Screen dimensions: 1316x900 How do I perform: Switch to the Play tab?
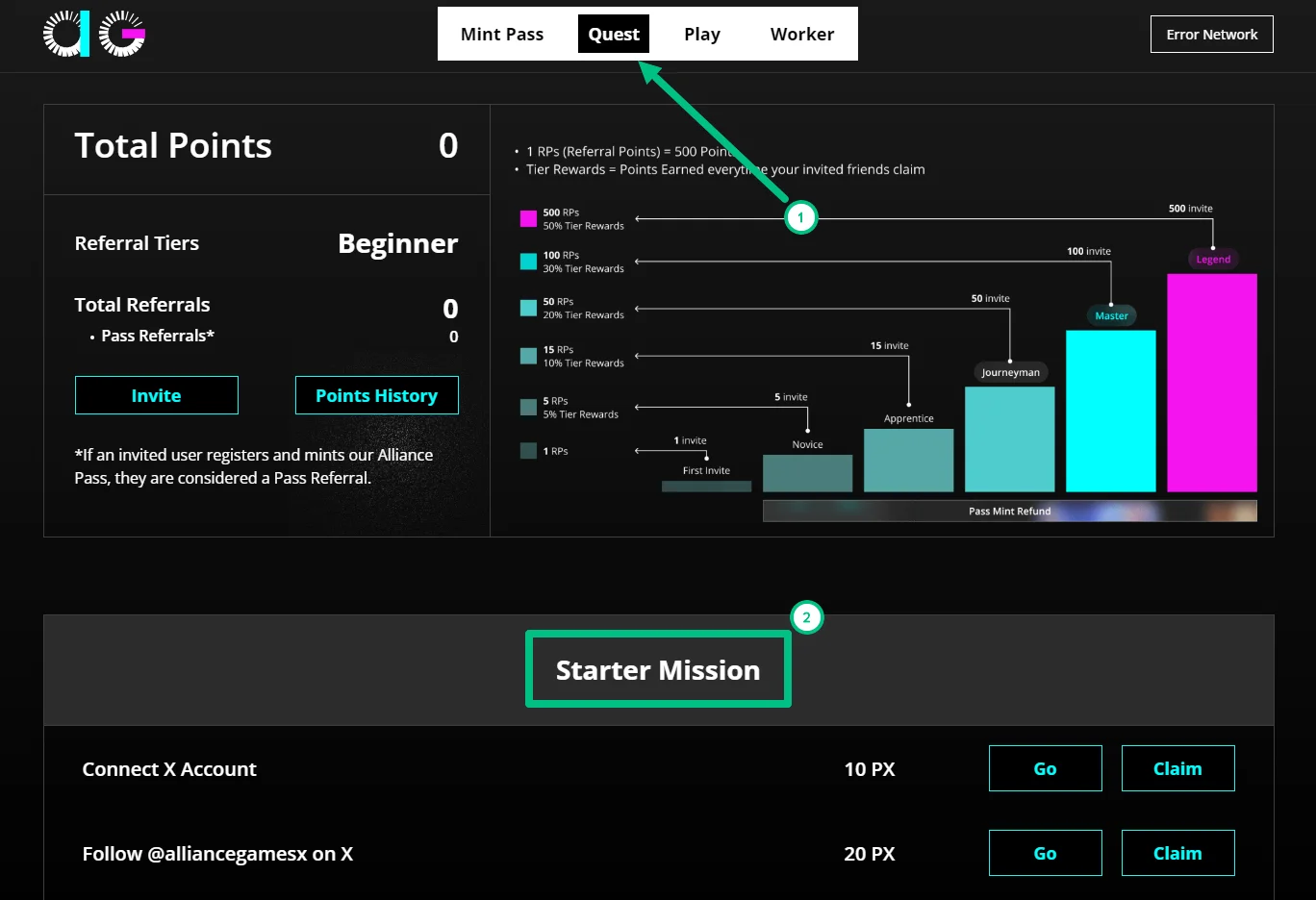[702, 34]
